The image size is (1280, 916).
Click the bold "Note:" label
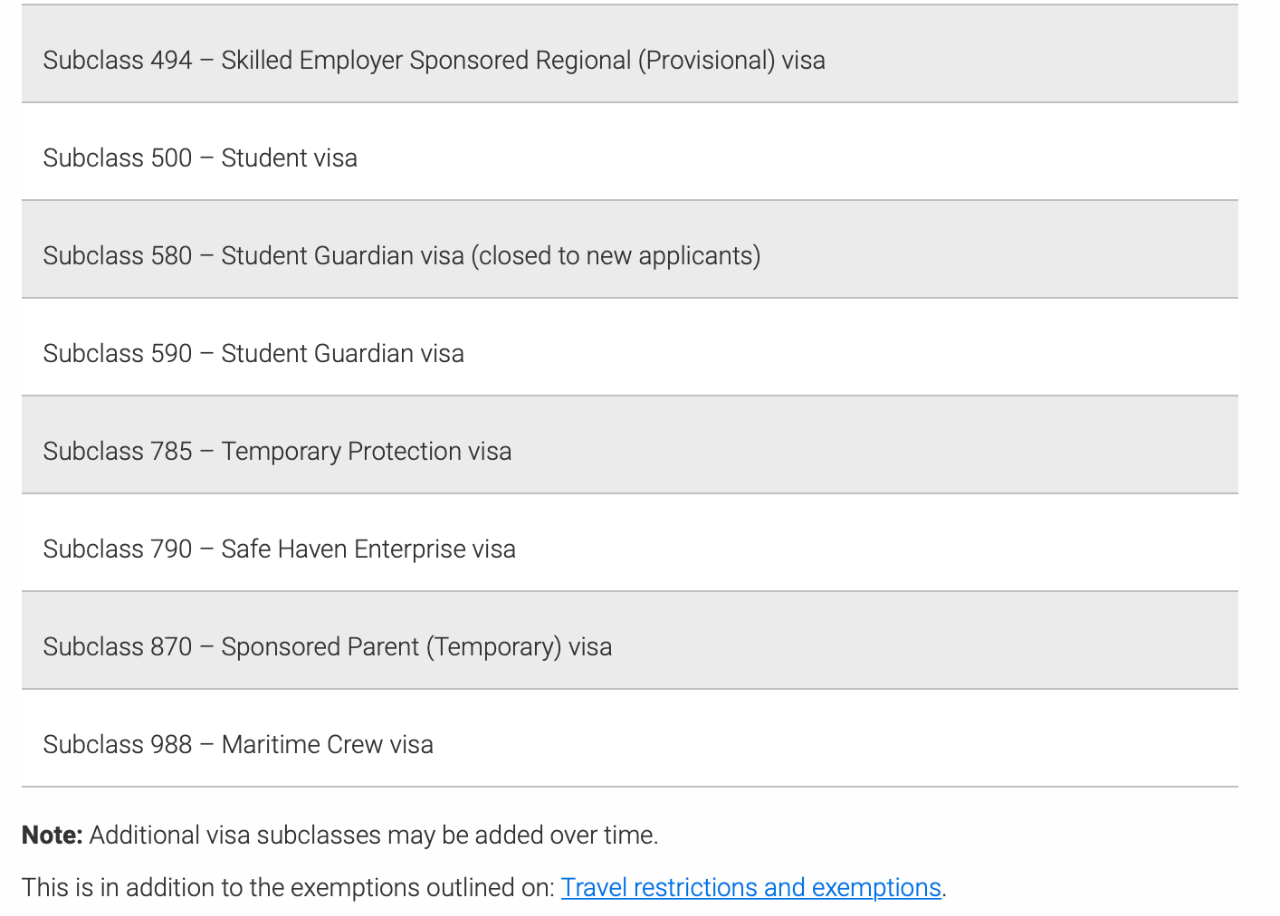point(52,836)
